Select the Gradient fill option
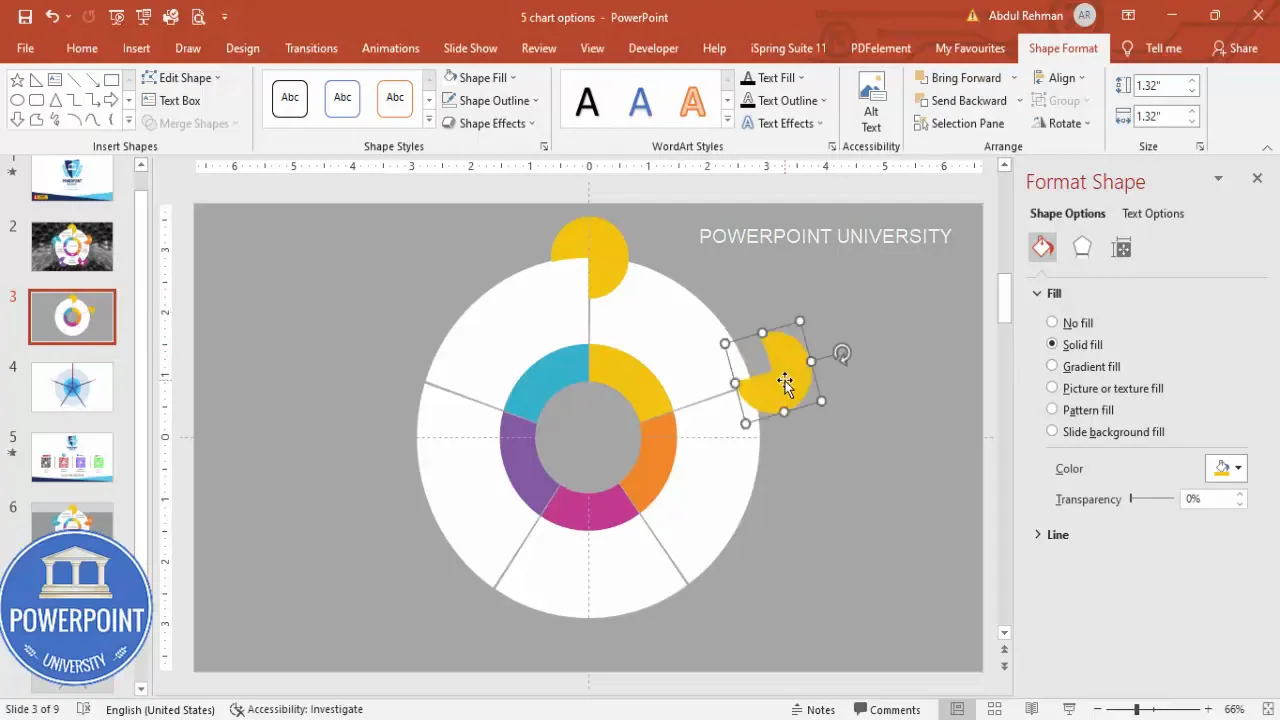This screenshot has height=720, width=1280. [x=1083, y=367]
